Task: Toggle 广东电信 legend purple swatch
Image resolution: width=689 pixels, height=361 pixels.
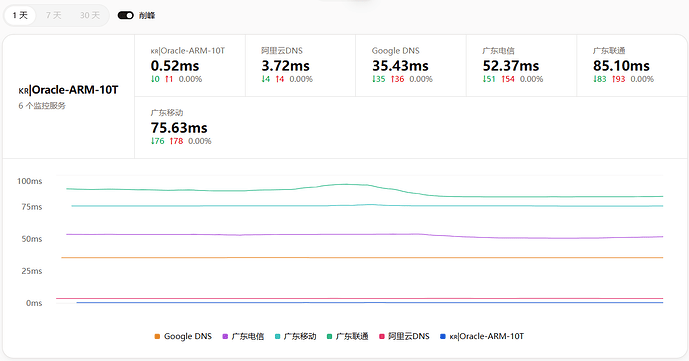Action: (x=225, y=336)
